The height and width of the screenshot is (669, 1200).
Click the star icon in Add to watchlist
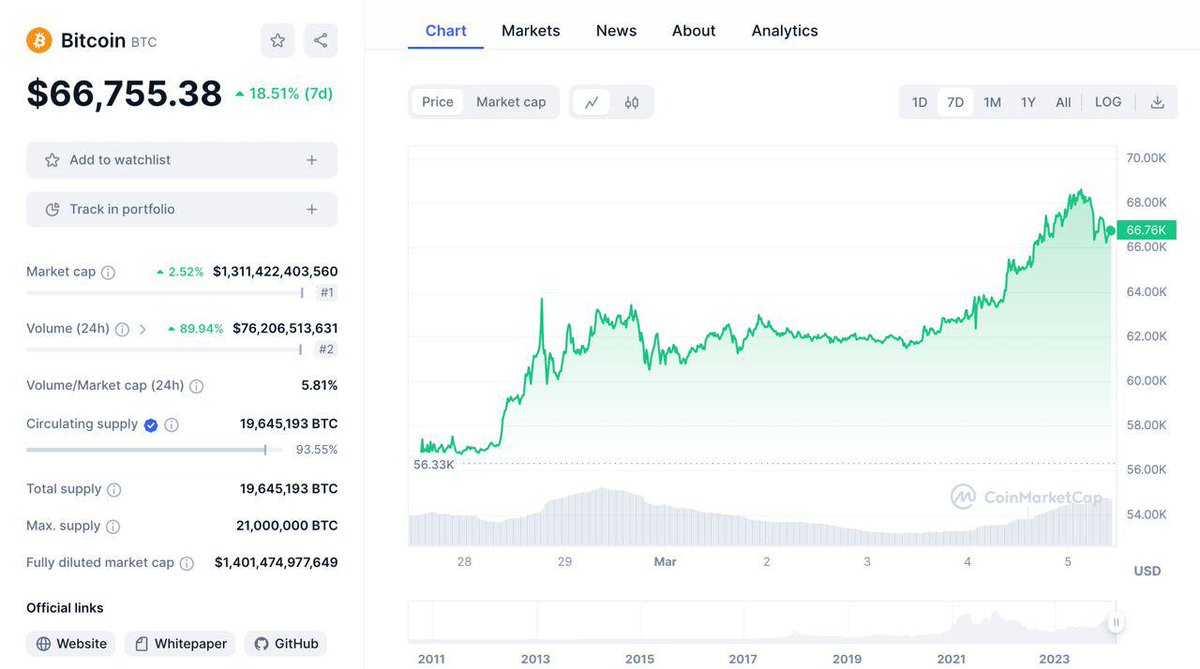click(x=52, y=160)
